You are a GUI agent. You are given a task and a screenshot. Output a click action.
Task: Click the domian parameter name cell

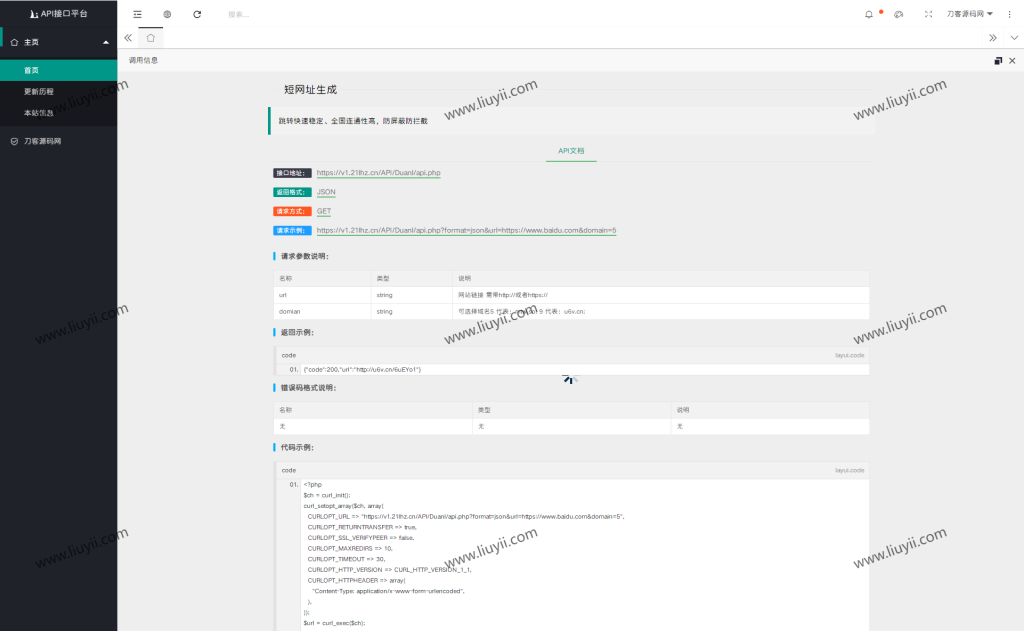coord(323,312)
